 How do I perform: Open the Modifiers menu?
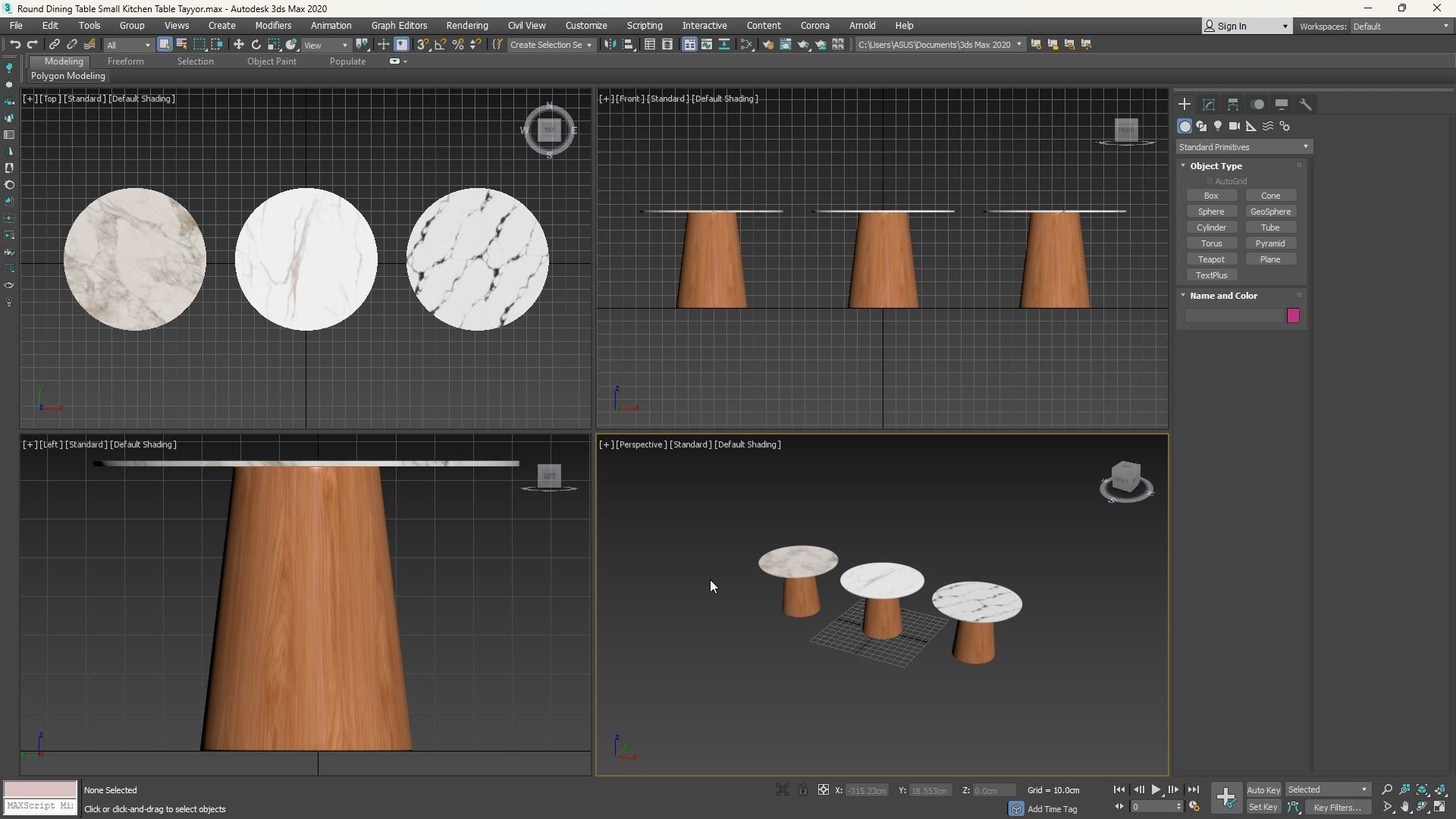point(273,26)
